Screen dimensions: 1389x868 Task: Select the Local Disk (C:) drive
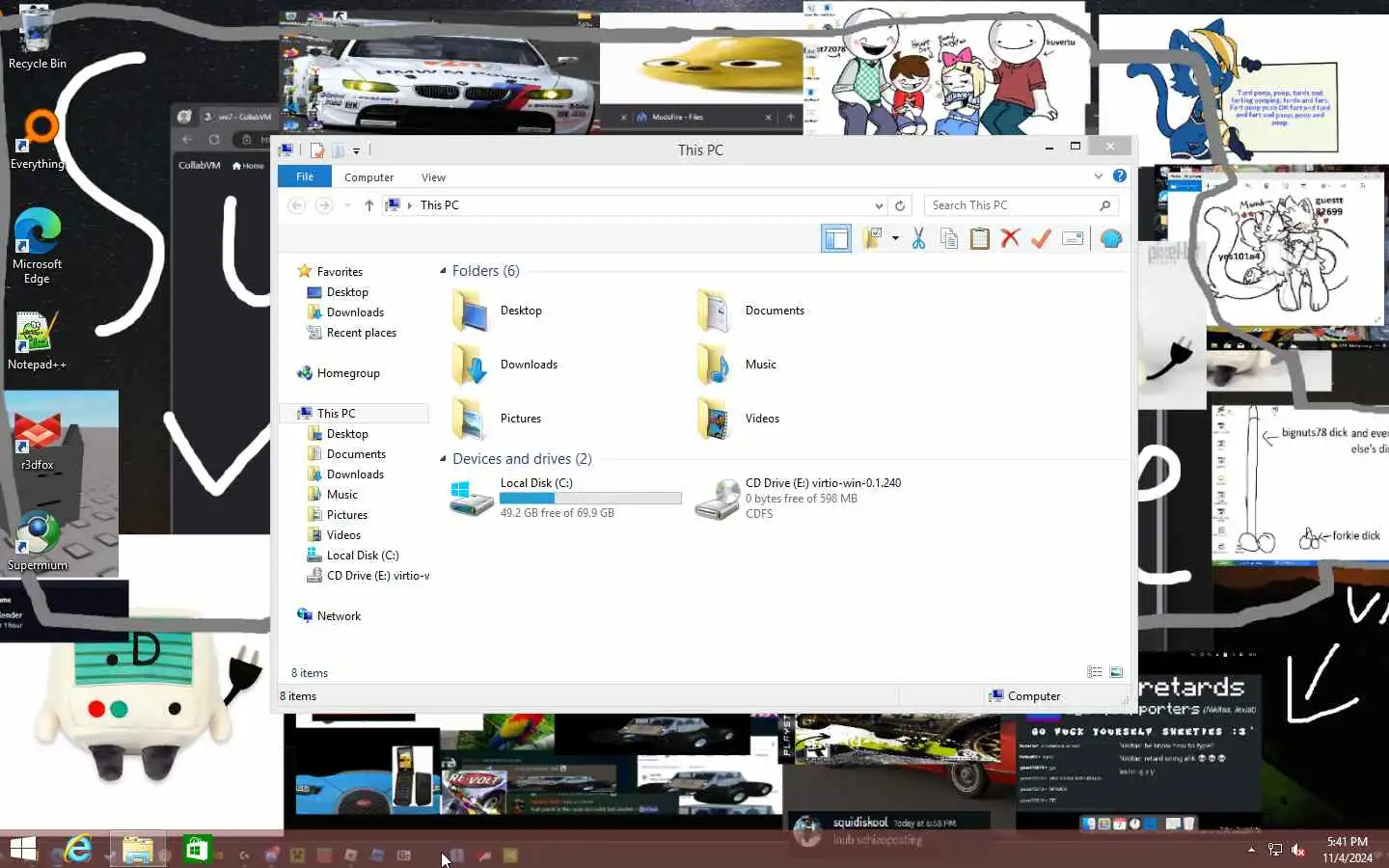[565, 498]
